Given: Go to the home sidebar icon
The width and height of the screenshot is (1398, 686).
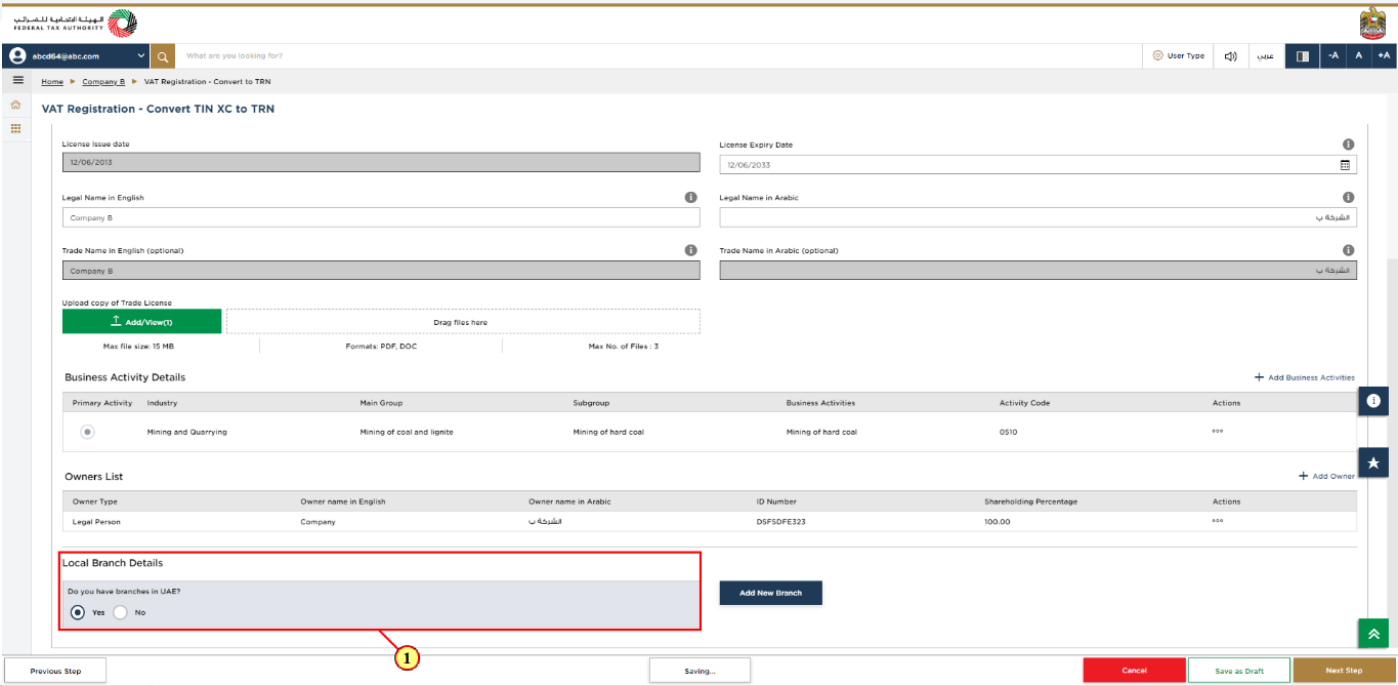Looking at the screenshot, I should pyautogui.click(x=16, y=104).
